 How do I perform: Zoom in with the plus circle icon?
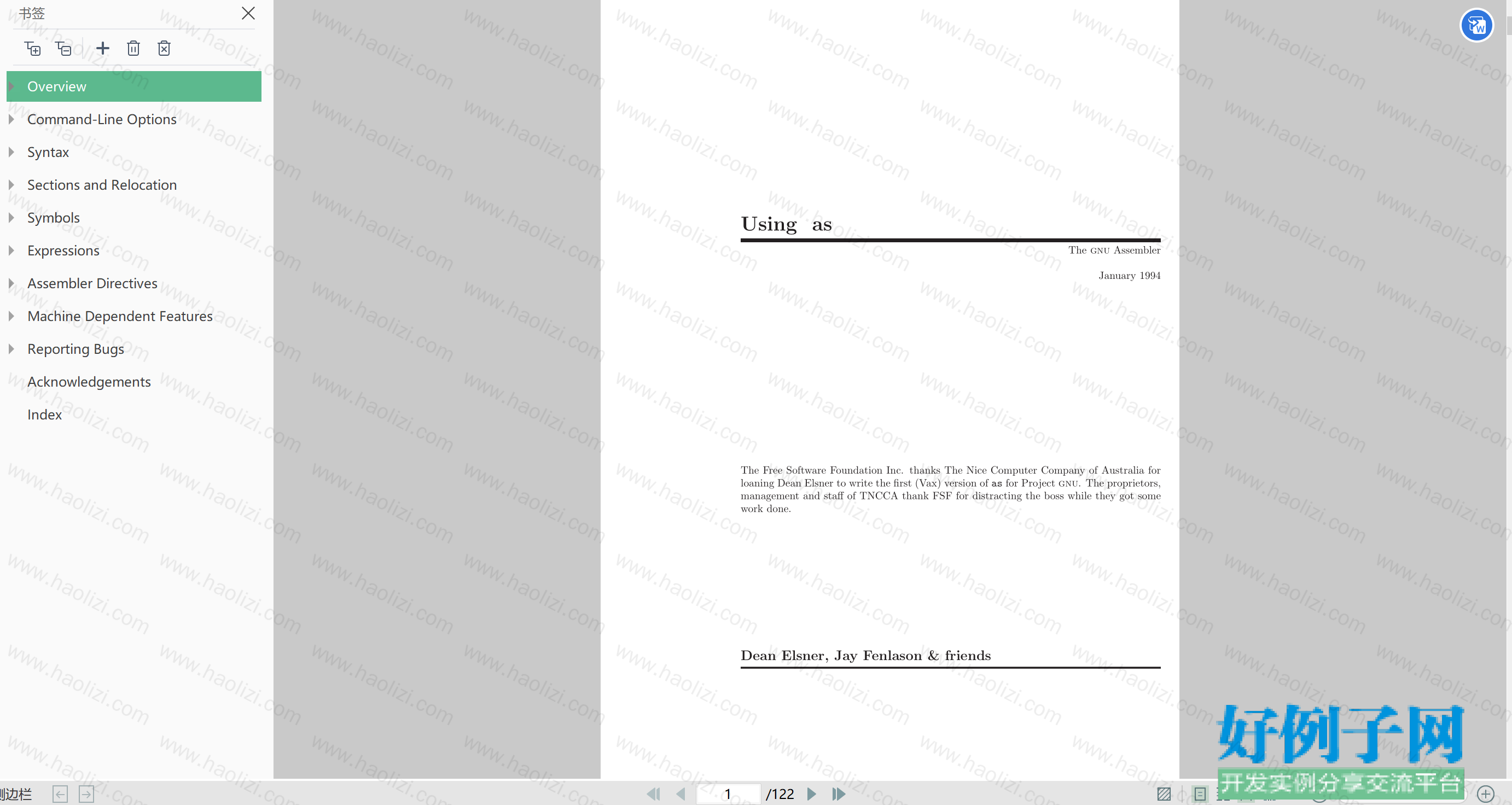pyautogui.click(x=1486, y=795)
